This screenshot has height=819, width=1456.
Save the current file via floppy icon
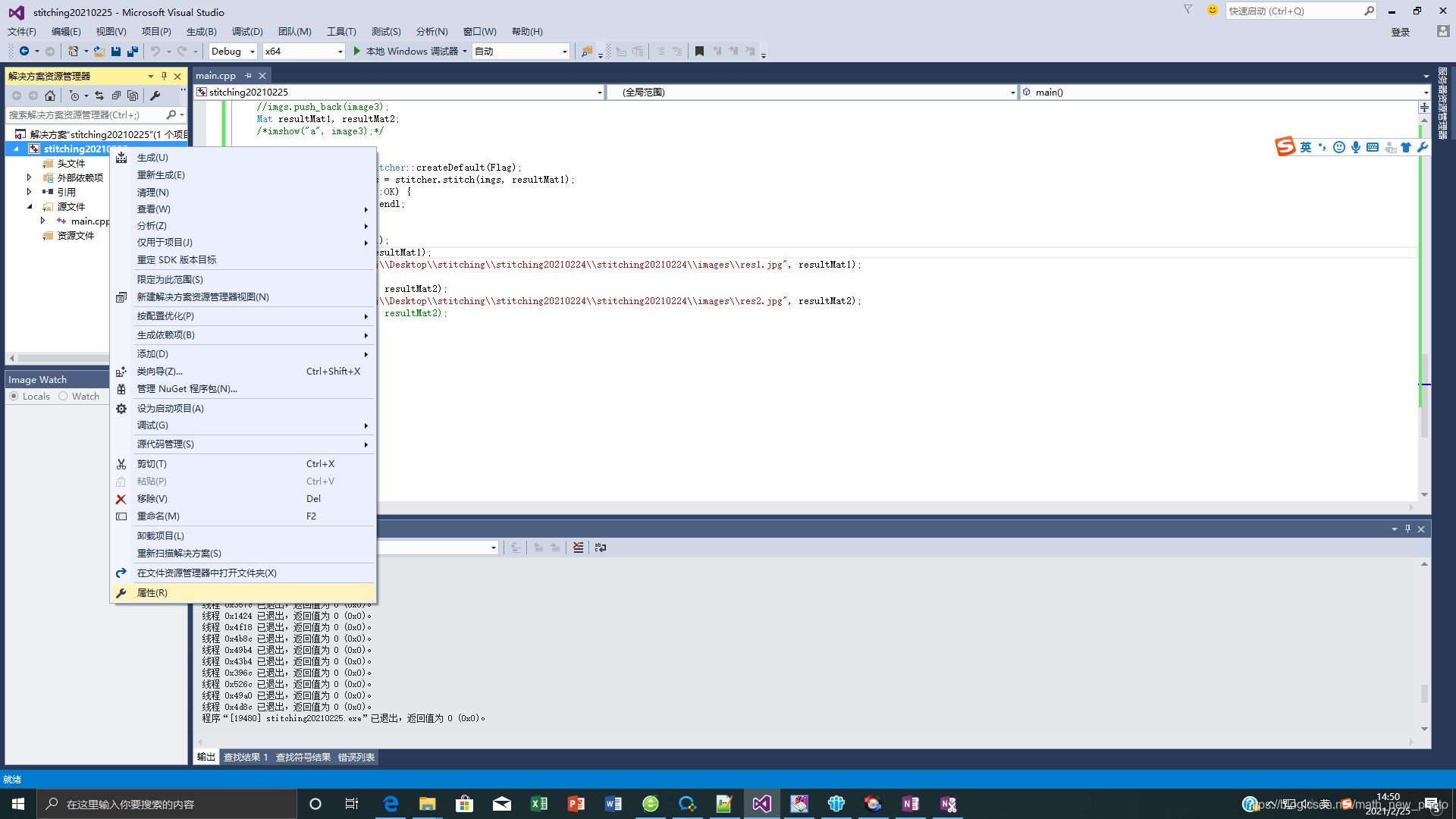tap(116, 52)
